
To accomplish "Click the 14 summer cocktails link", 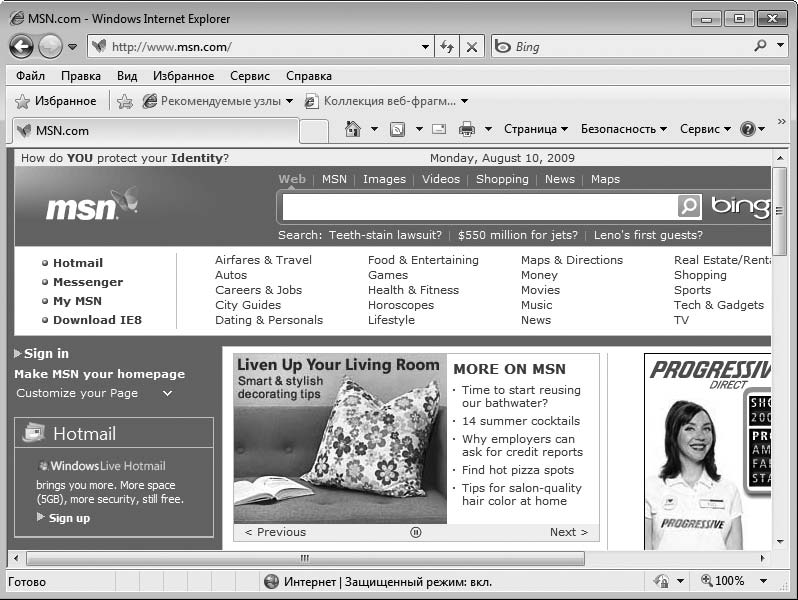I will click(521, 421).
